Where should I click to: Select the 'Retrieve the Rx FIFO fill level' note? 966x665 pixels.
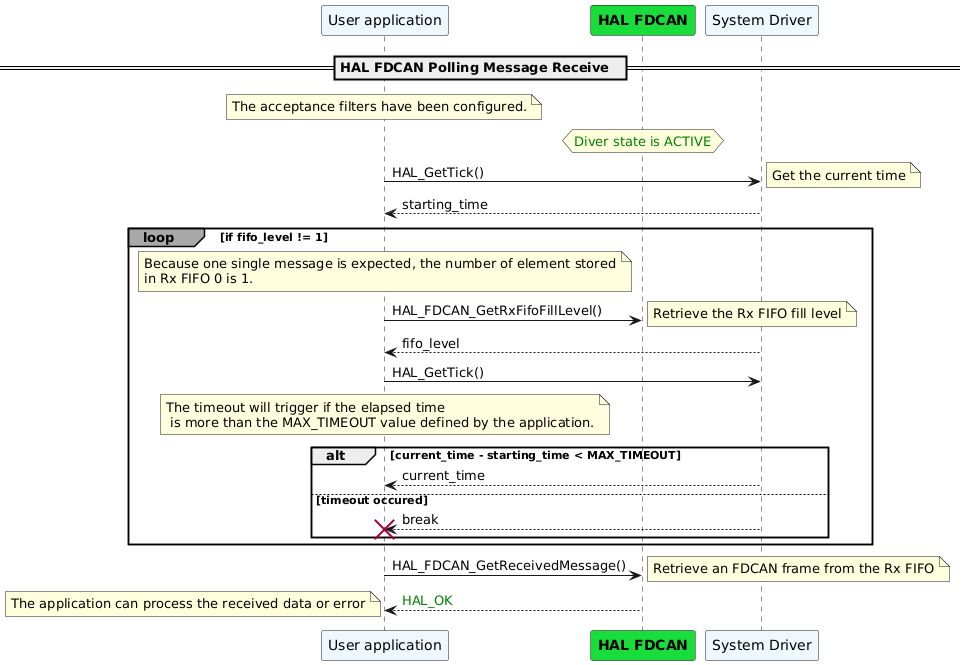coord(752,313)
